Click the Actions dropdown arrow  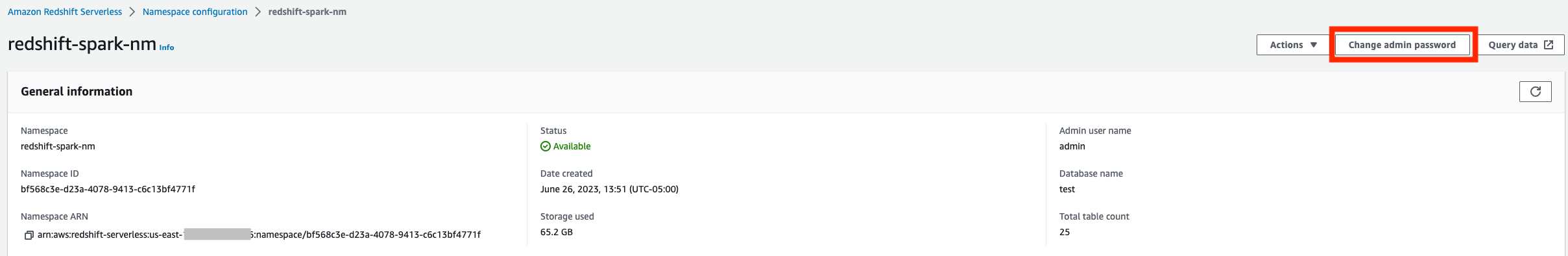click(x=1314, y=45)
